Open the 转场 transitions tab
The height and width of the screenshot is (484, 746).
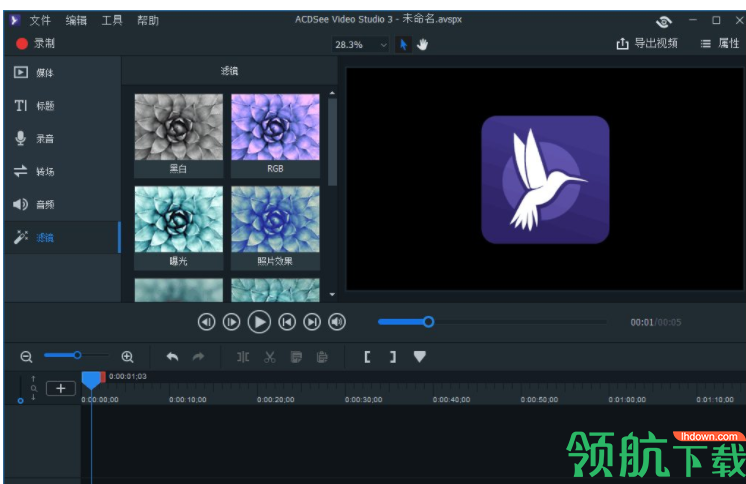62,171
